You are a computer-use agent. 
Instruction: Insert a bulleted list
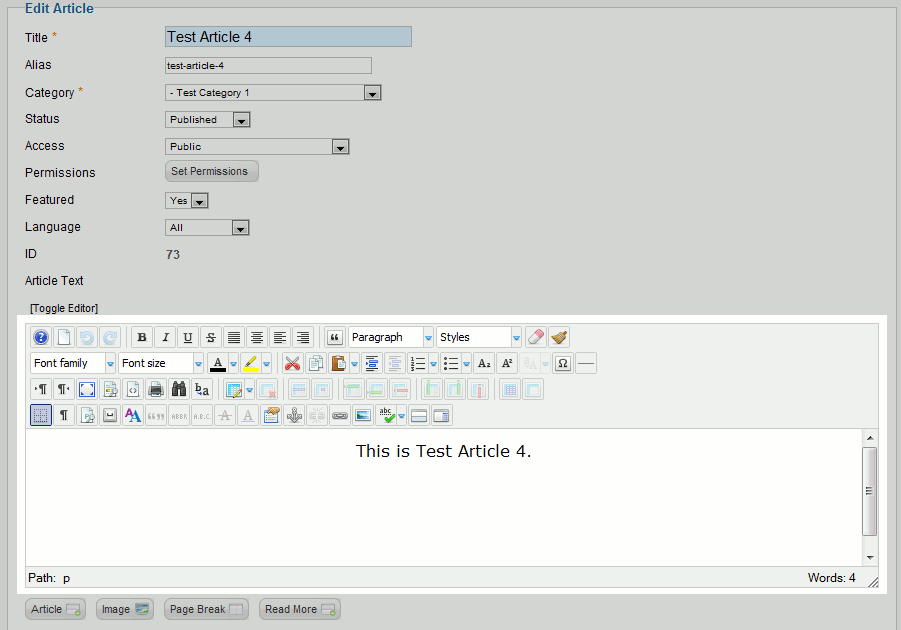(x=451, y=363)
